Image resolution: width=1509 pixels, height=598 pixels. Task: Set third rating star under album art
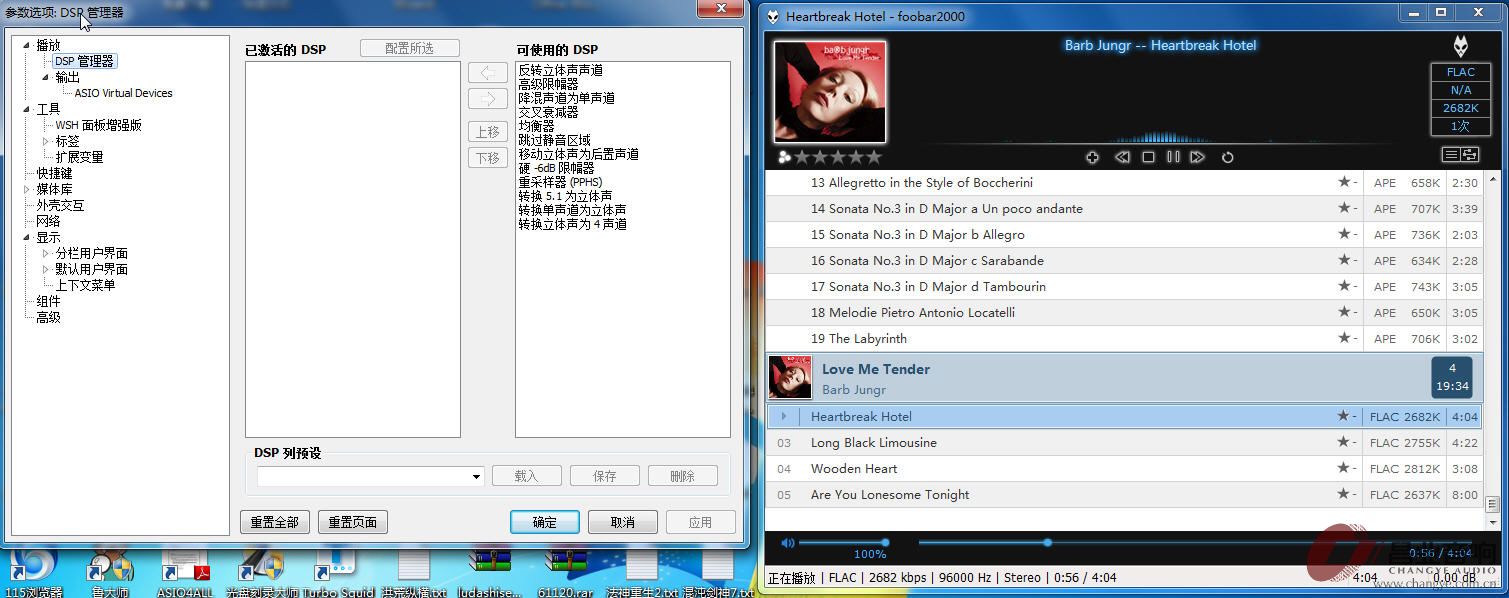pos(838,157)
